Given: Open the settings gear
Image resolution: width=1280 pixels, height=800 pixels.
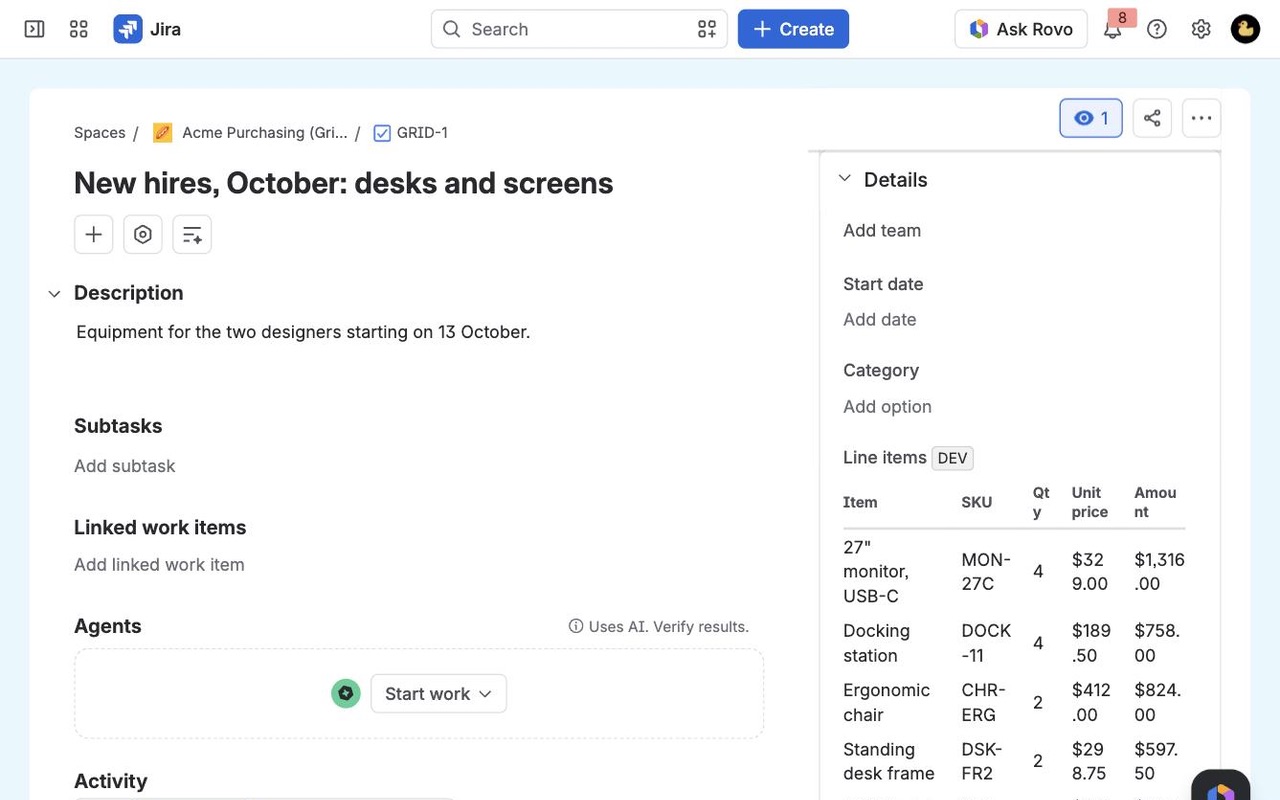Looking at the screenshot, I should tap(1201, 29).
